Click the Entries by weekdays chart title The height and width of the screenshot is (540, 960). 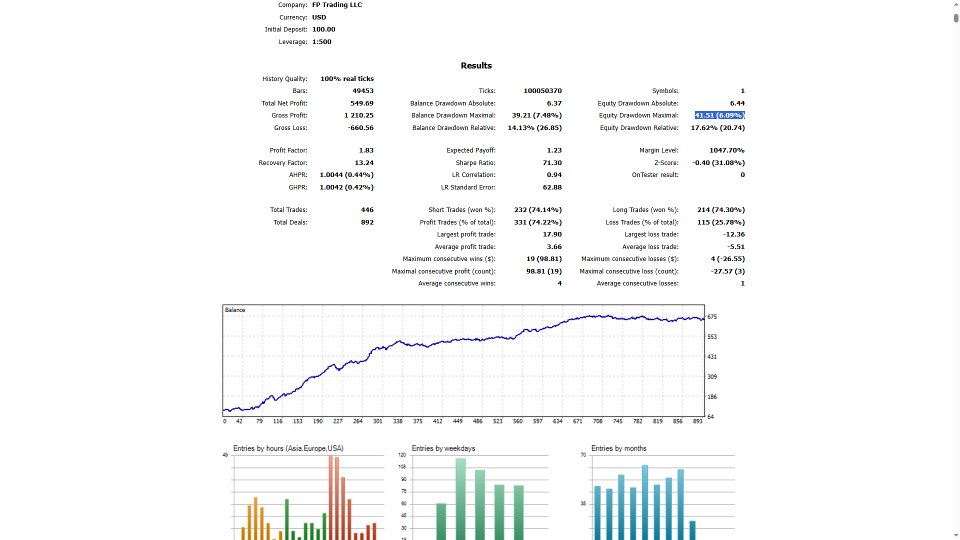(443, 449)
